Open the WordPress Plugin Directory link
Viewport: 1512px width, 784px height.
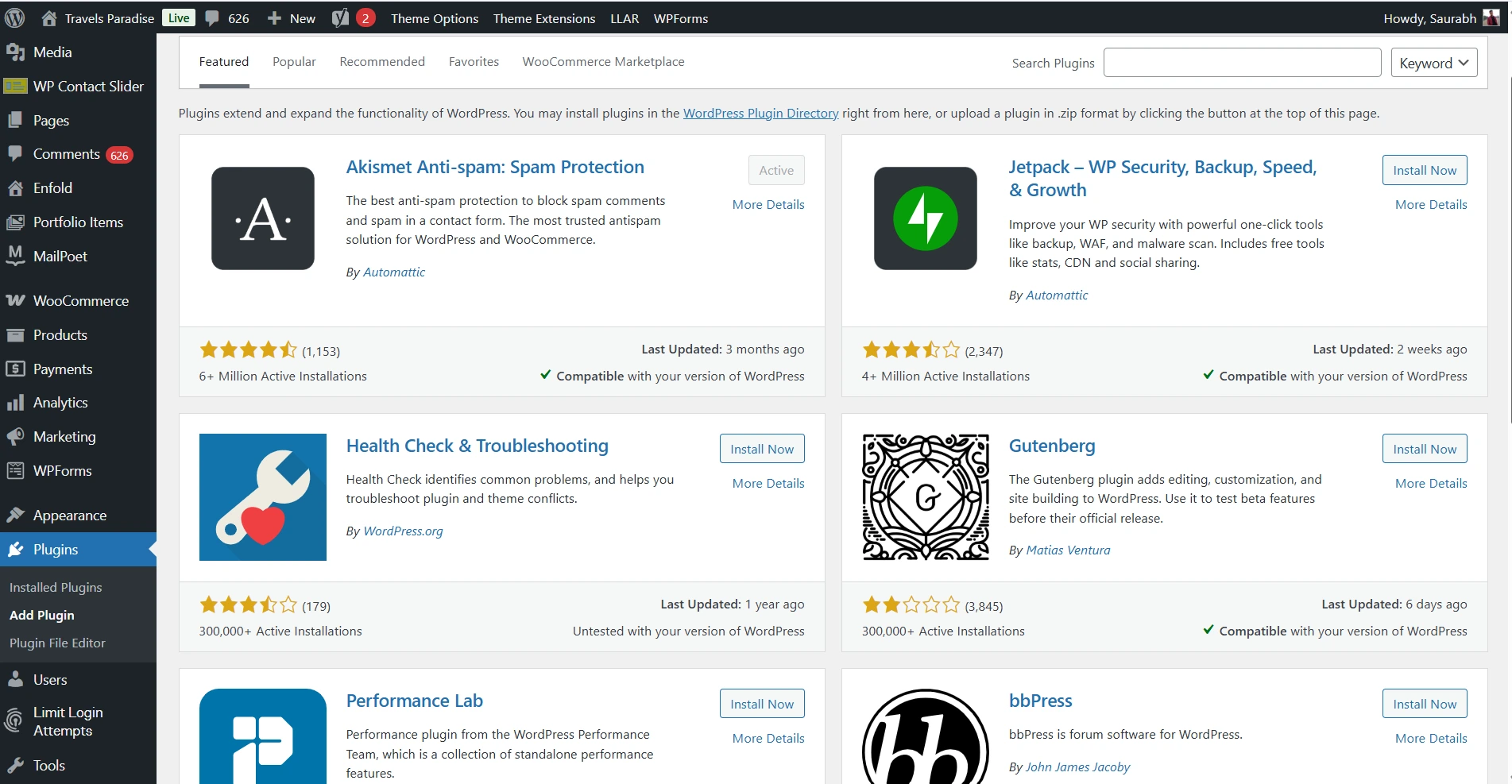coord(760,114)
